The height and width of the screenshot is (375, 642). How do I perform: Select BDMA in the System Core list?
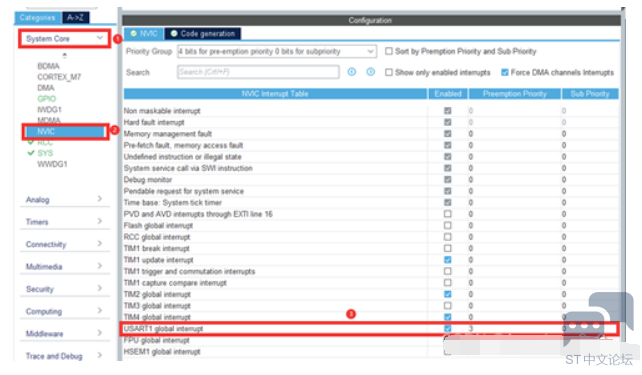click(x=48, y=66)
